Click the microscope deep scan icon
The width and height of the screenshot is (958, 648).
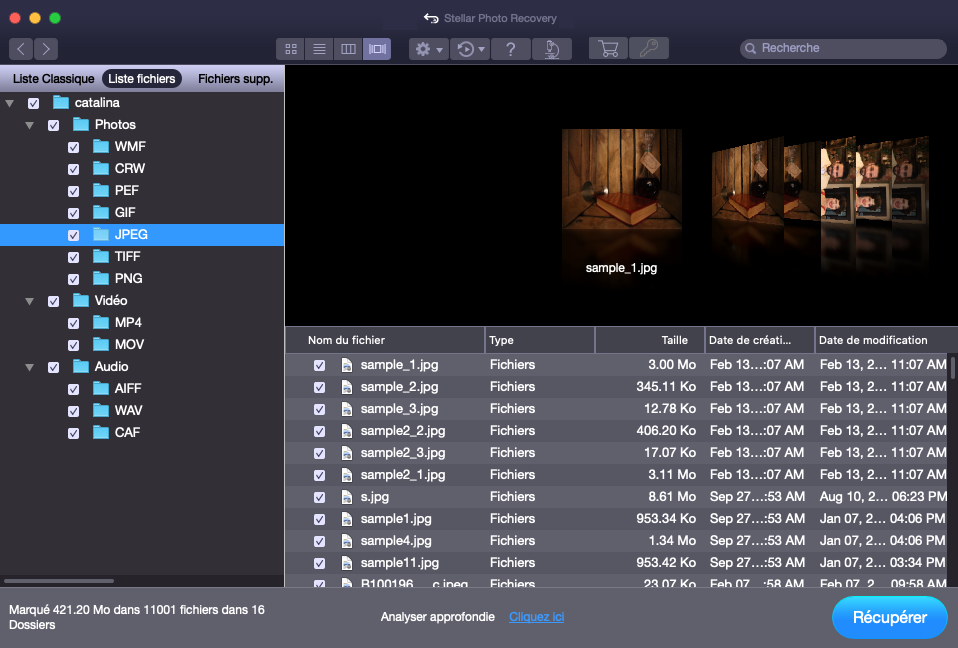point(551,49)
